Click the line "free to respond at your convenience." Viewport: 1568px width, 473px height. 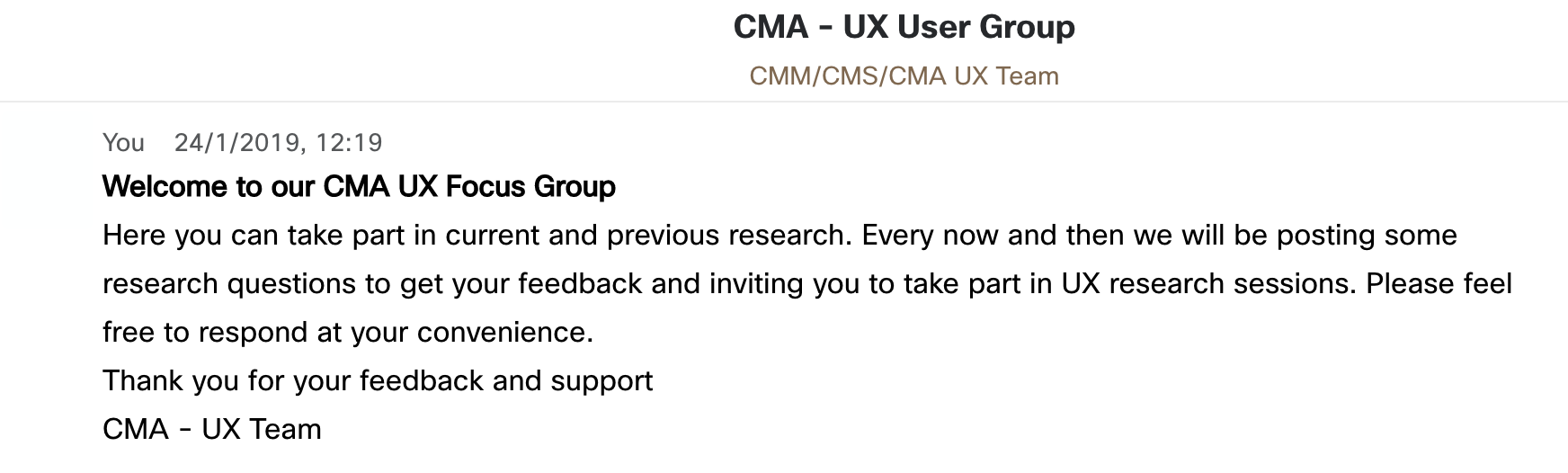pos(348,333)
